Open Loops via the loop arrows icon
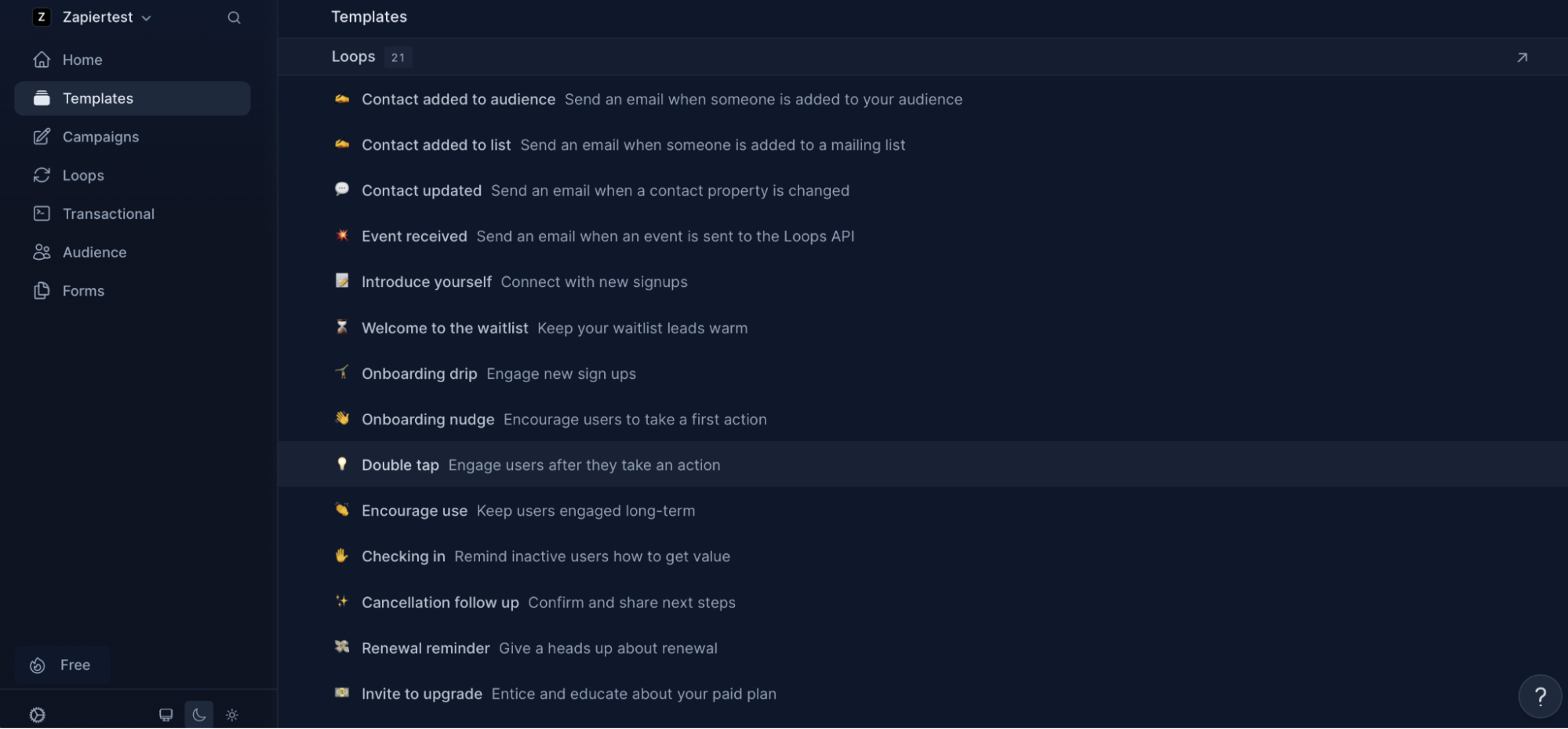The image size is (1568, 729). [x=42, y=175]
